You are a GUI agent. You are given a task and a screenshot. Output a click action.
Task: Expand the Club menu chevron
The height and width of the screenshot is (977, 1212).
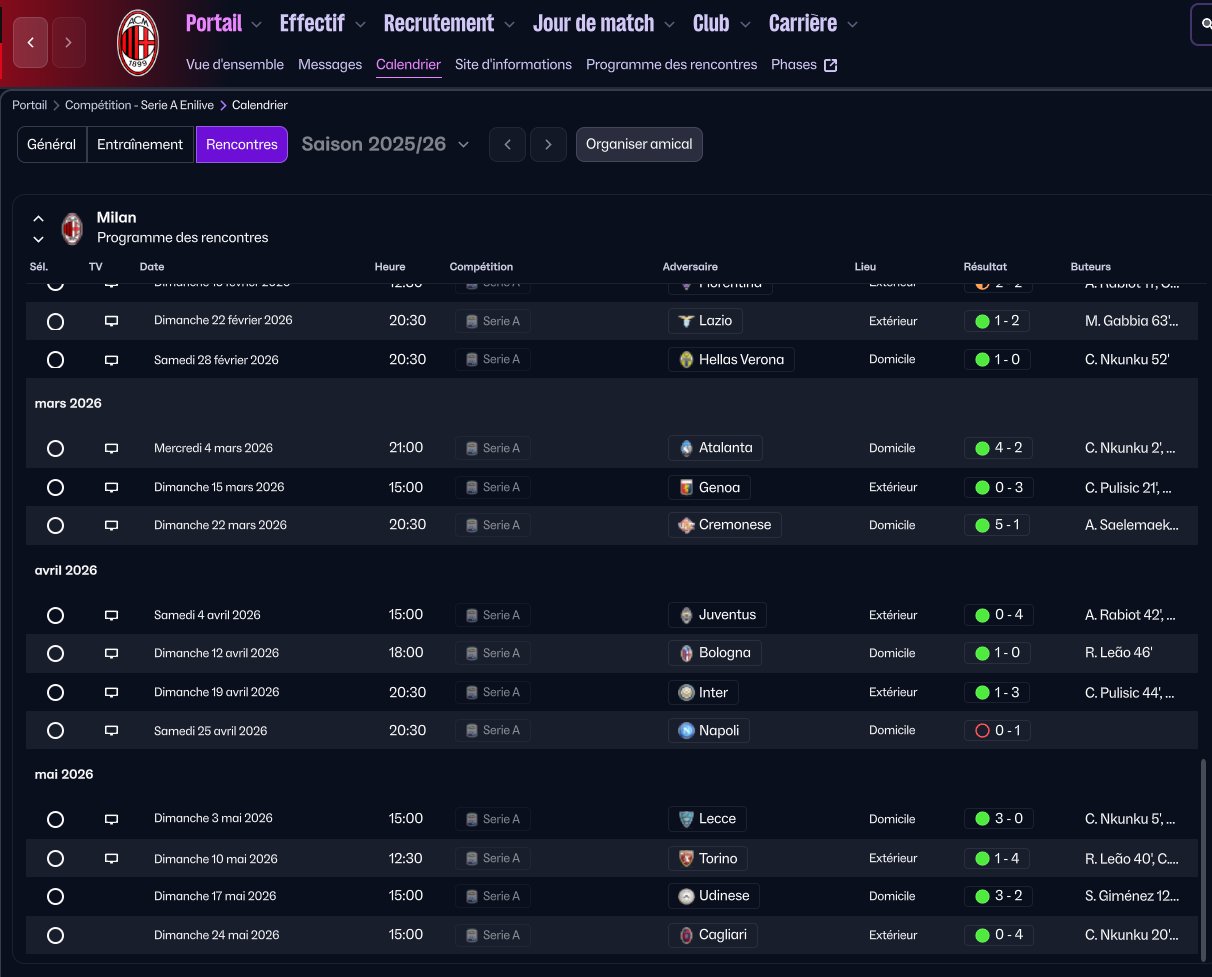745,24
